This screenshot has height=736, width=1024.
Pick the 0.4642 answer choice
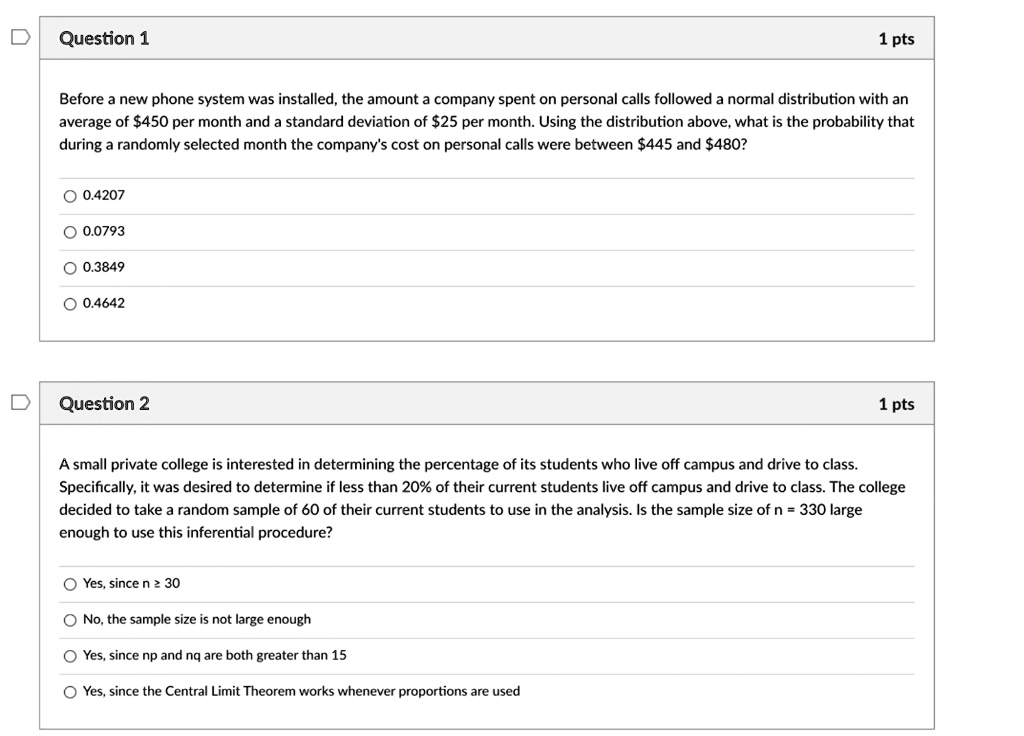[x=69, y=304]
